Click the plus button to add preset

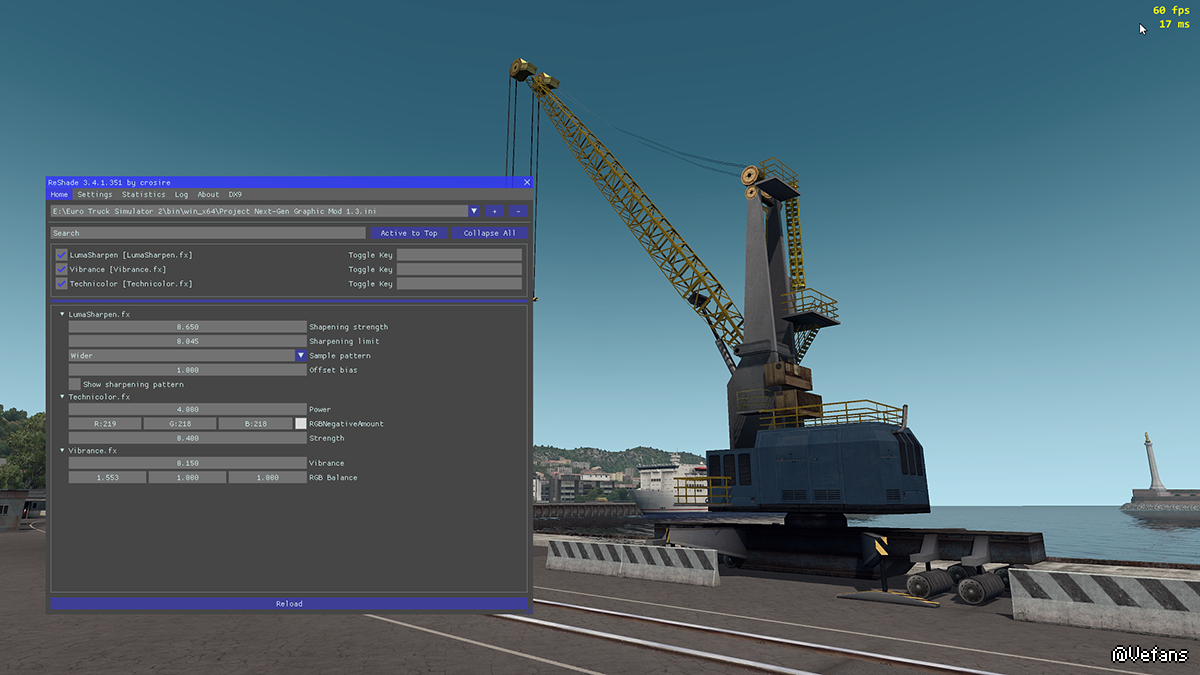pyautogui.click(x=494, y=212)
